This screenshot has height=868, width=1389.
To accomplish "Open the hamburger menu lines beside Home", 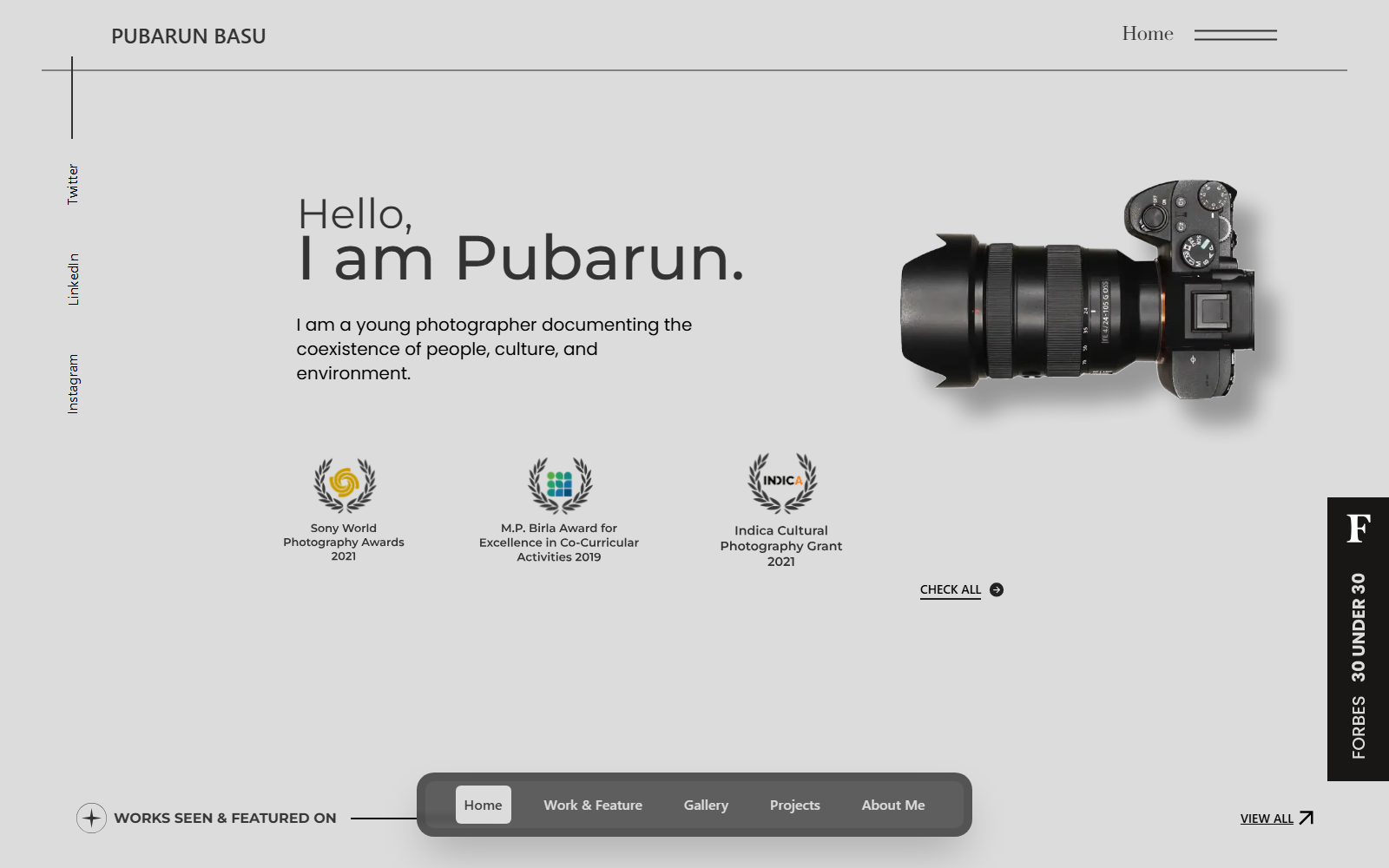I will [x=1235, y=35].
